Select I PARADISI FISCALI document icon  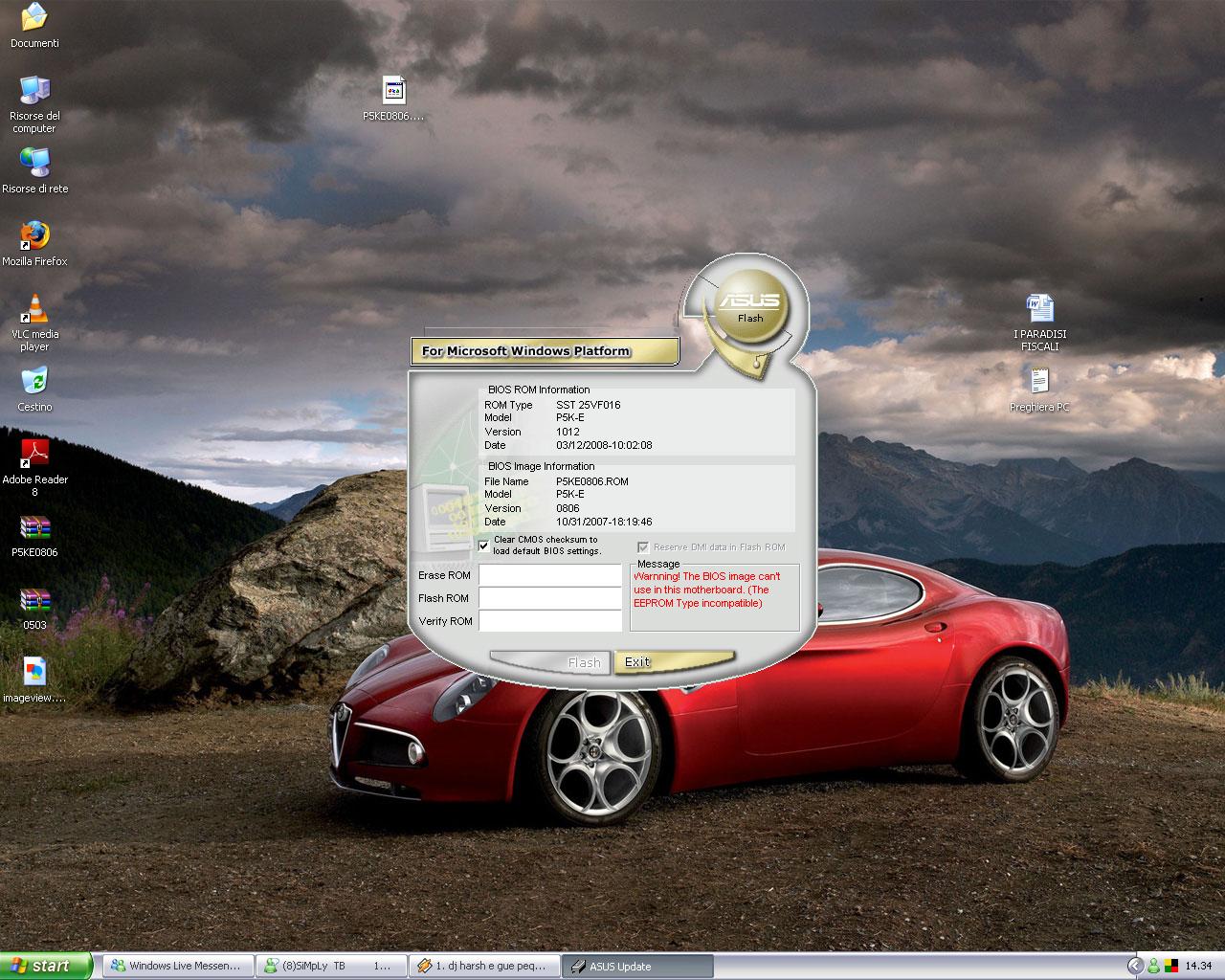pyautogui.click(x=1039, y=308)
